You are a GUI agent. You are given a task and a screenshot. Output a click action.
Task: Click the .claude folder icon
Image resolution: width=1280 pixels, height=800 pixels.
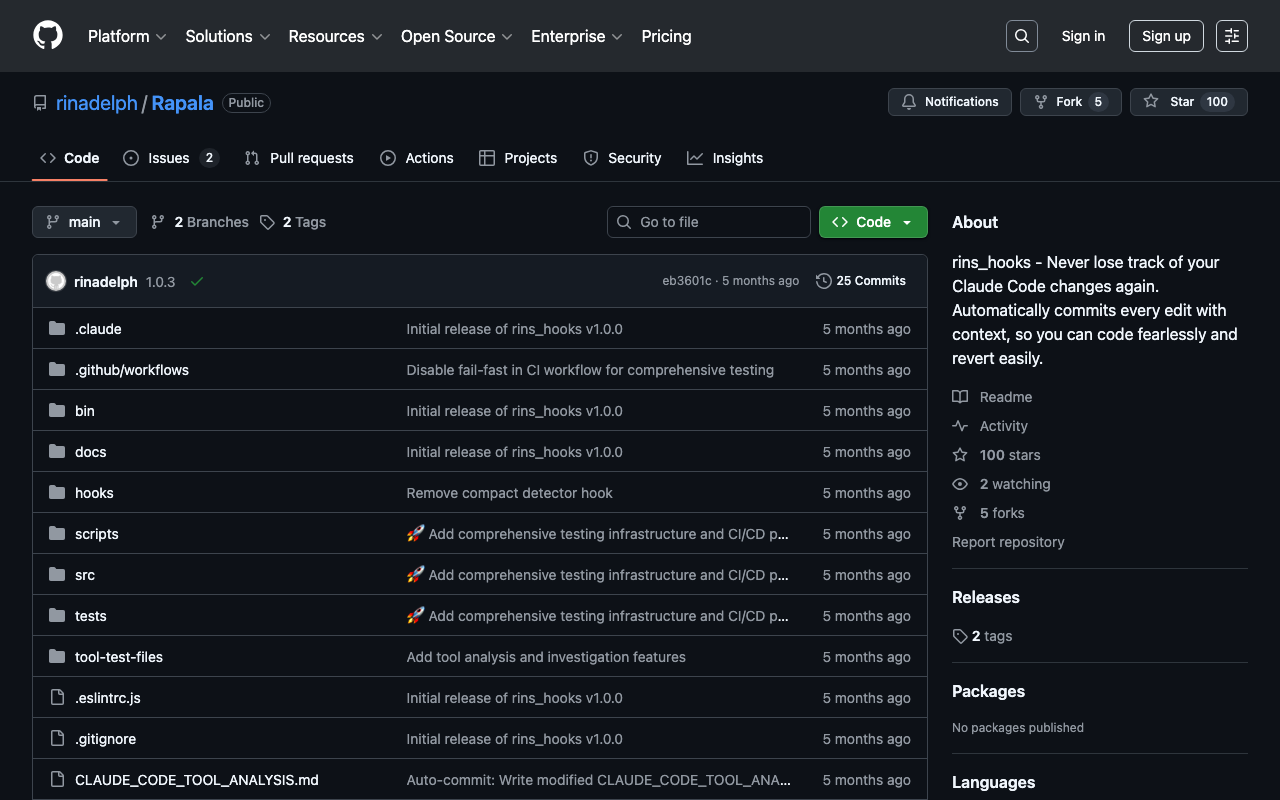pyautogui.click(x=57, y=329)
